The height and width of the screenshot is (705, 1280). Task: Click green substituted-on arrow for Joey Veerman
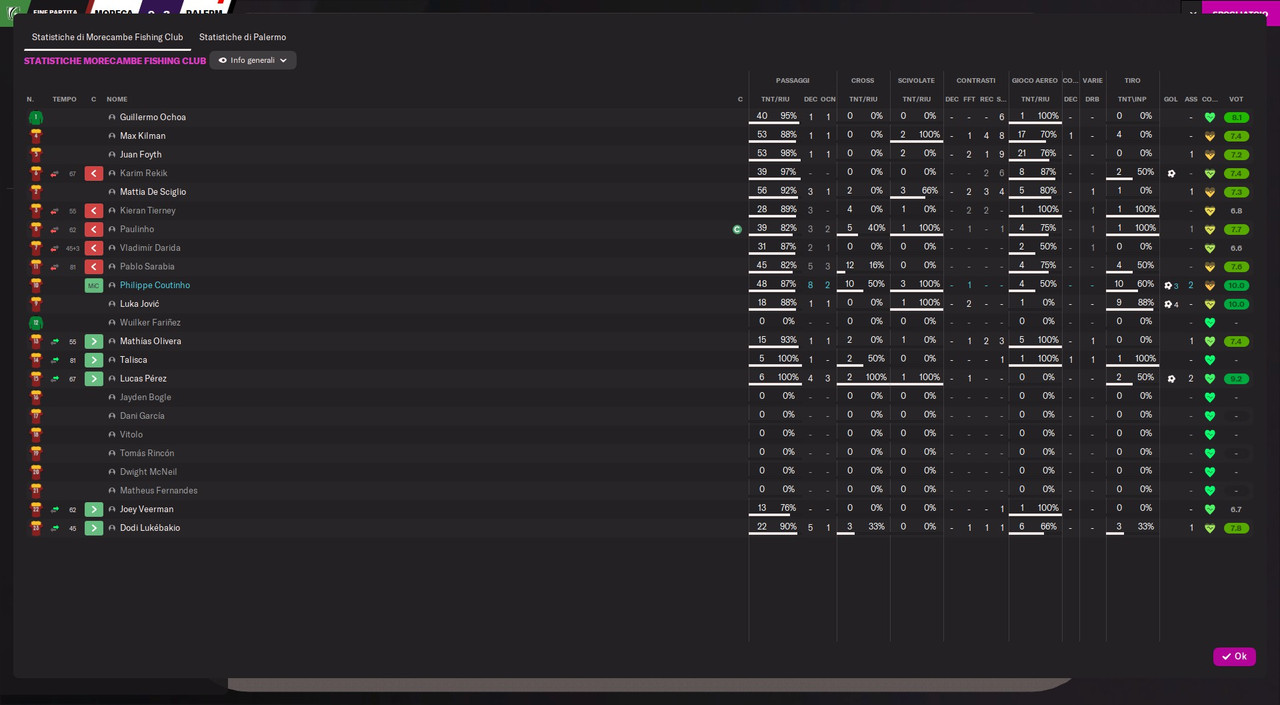(x=94, y=510)
